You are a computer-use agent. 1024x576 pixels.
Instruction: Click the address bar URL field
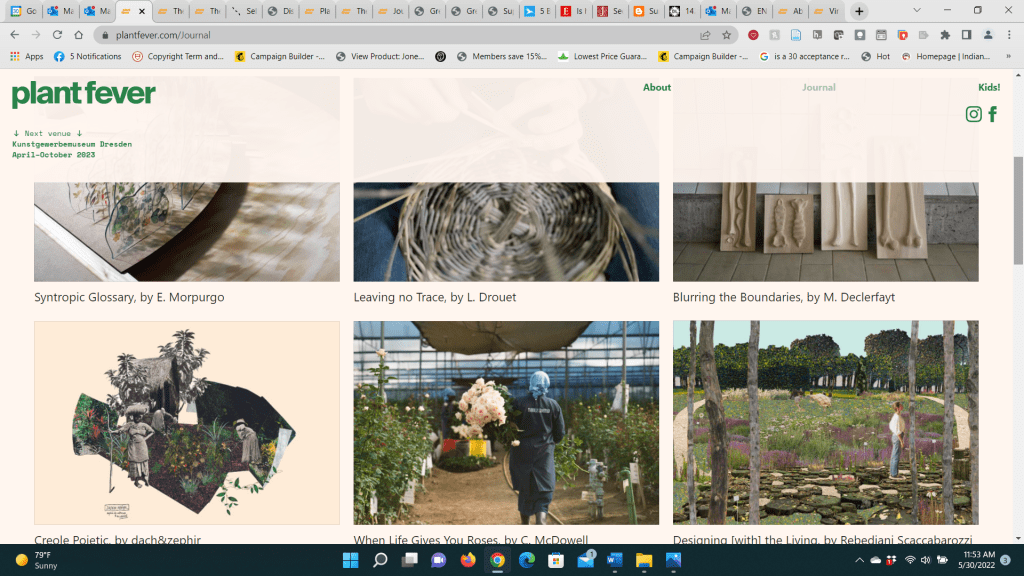[x=400, y=35]
